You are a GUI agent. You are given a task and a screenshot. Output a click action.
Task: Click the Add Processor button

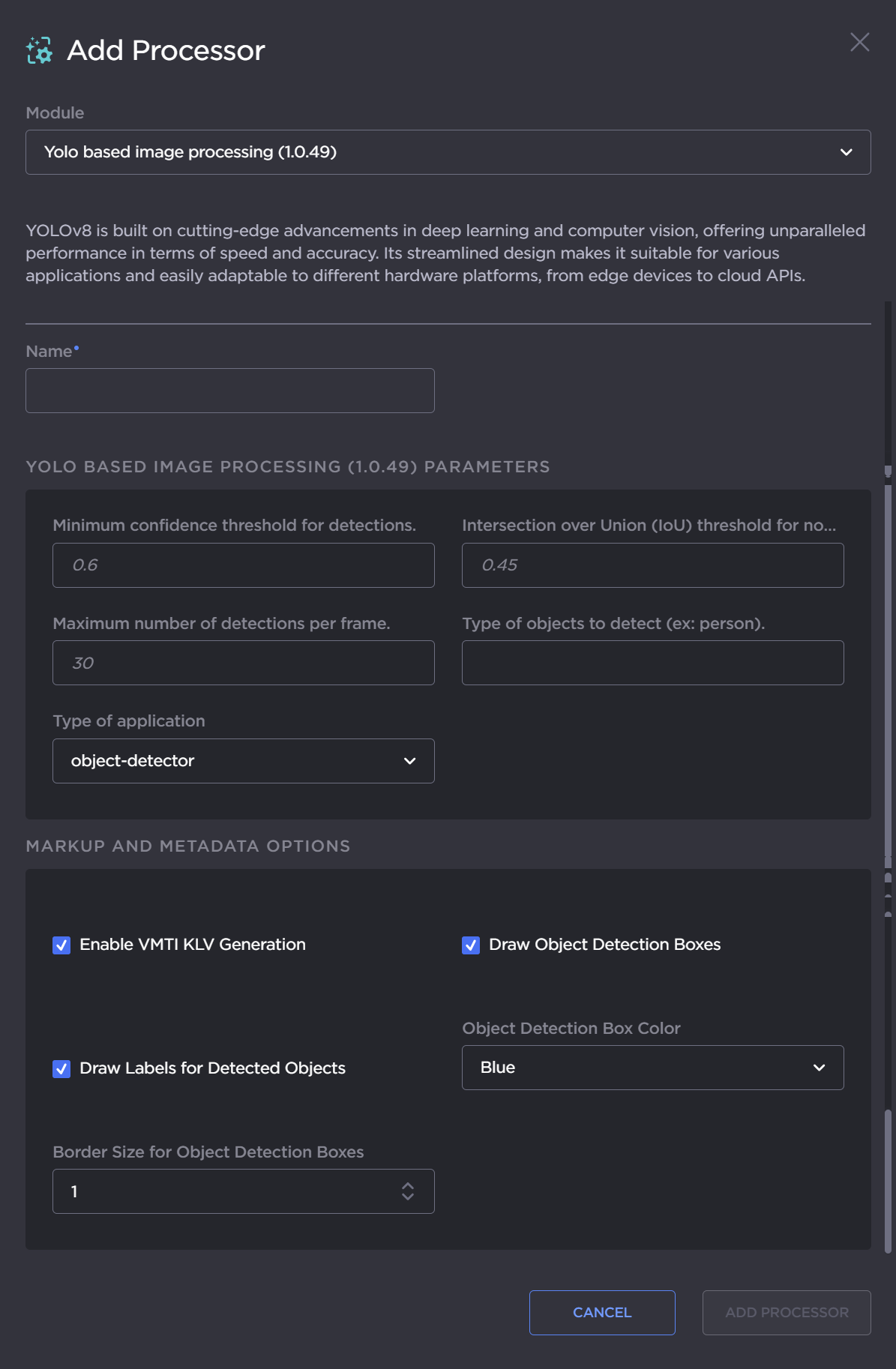[x=786, y=1313]
